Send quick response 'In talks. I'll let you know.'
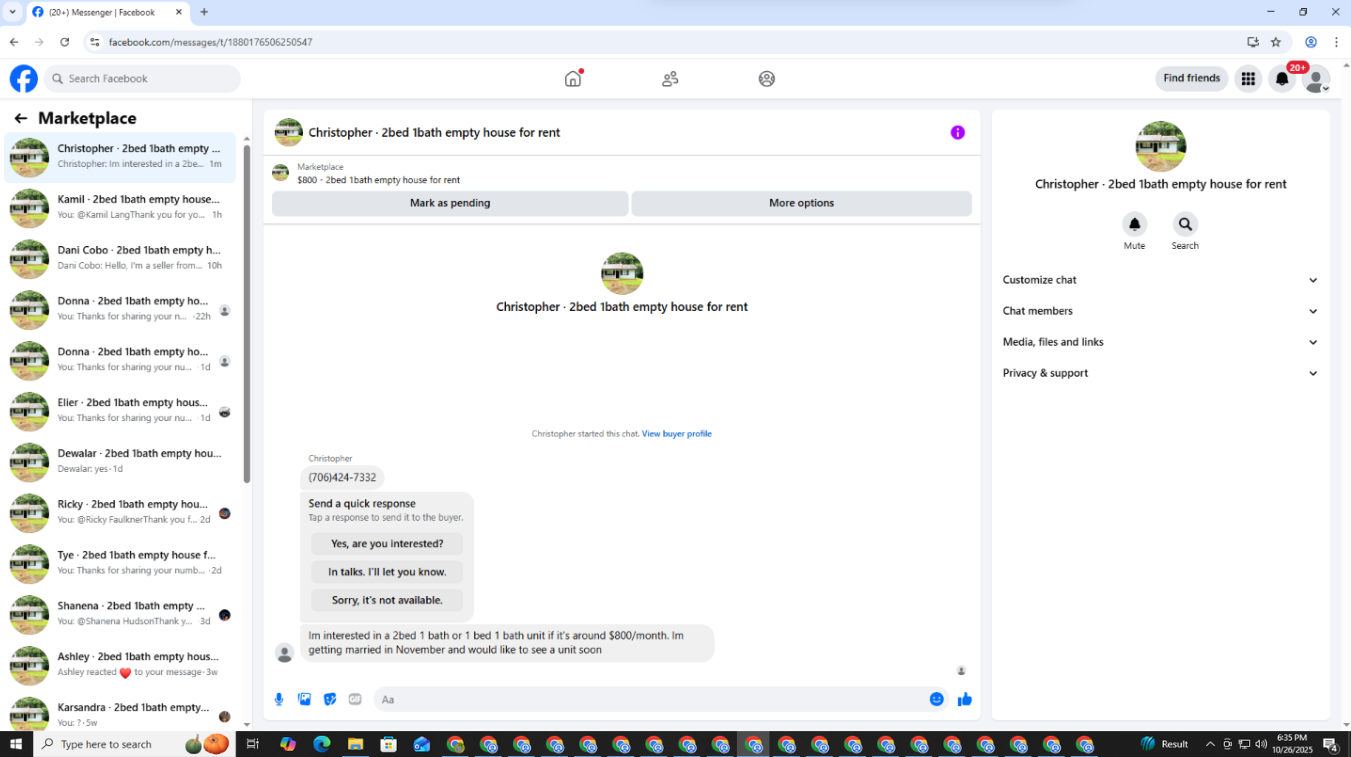The image size is (1351, 757). click(387, 572)
